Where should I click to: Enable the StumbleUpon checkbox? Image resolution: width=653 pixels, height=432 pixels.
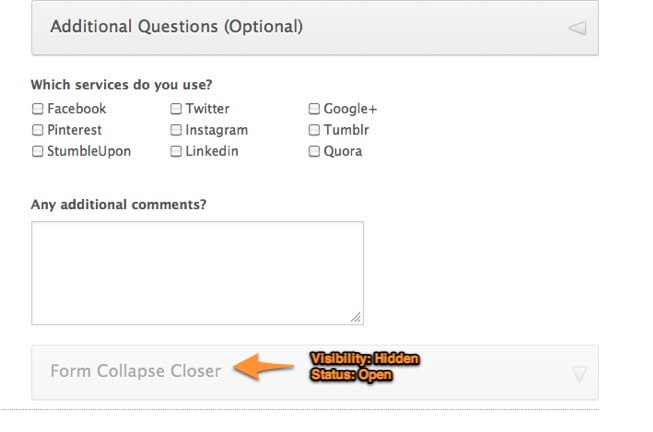(38, 152)
